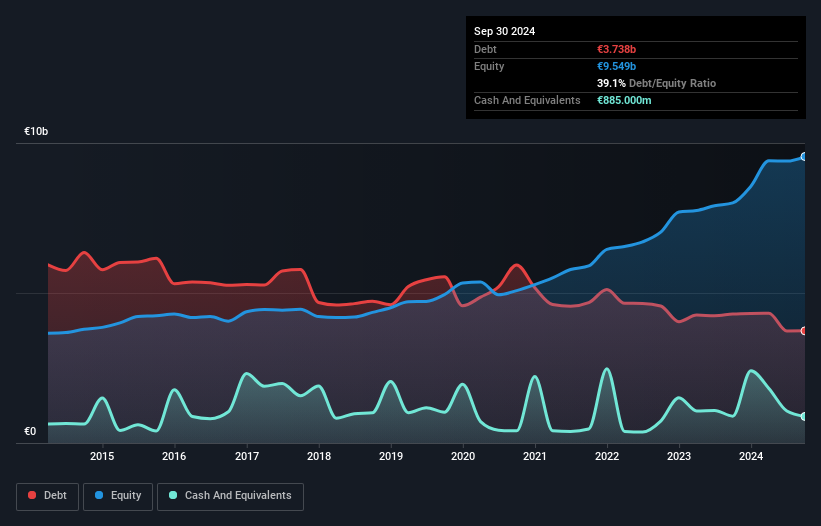Screen dimensions: 821x526
Task: Click the Debt row label in tooltip
Action: tap(485, 49)
